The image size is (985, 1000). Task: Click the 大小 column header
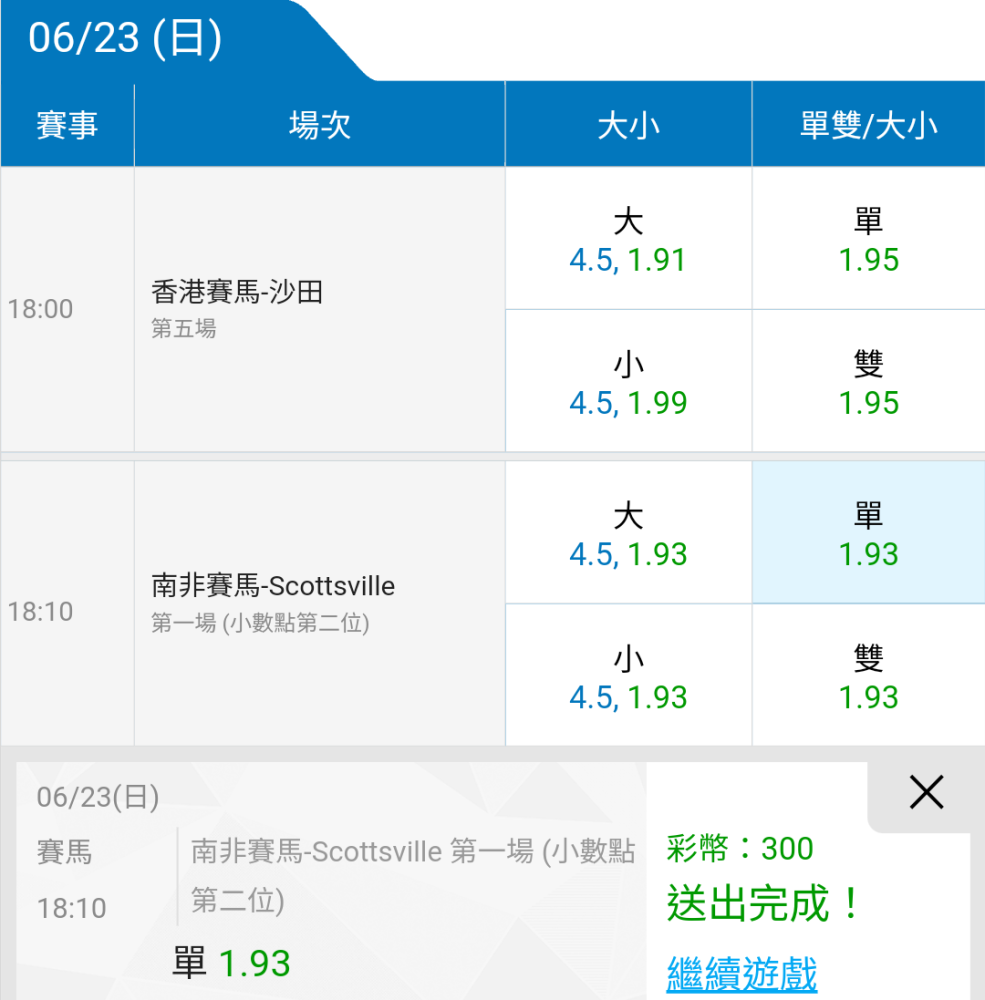[628, 126]
